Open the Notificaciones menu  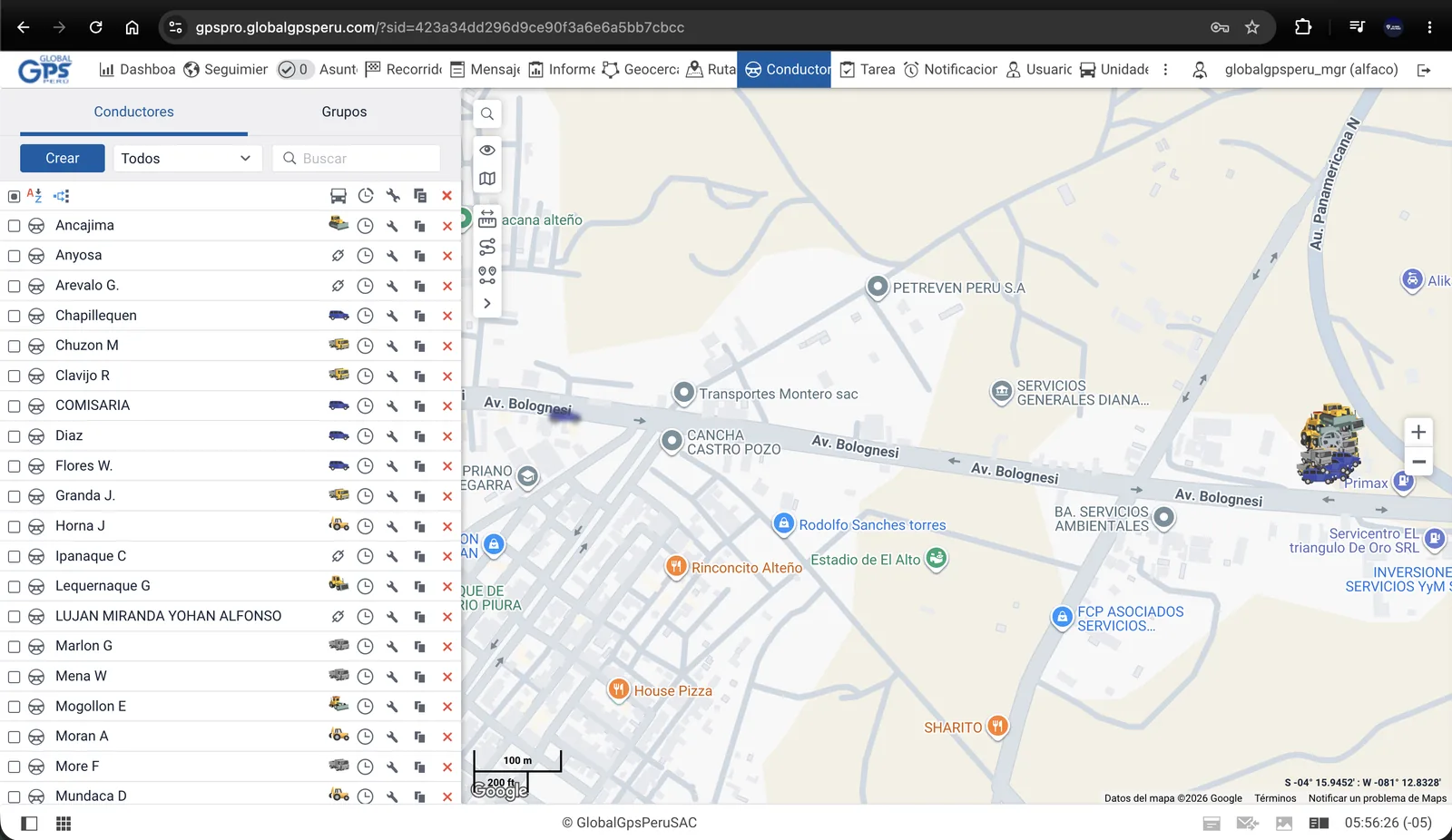950,70
